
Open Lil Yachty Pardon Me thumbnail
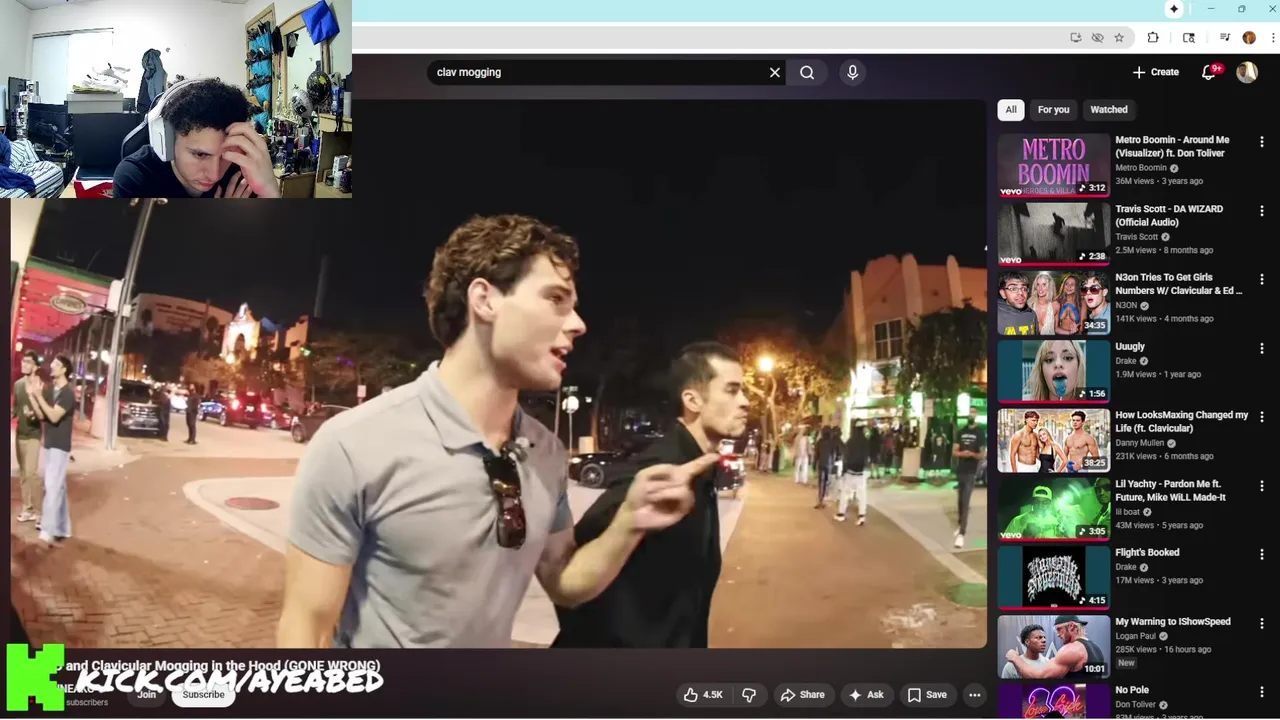click(1054, 508)
